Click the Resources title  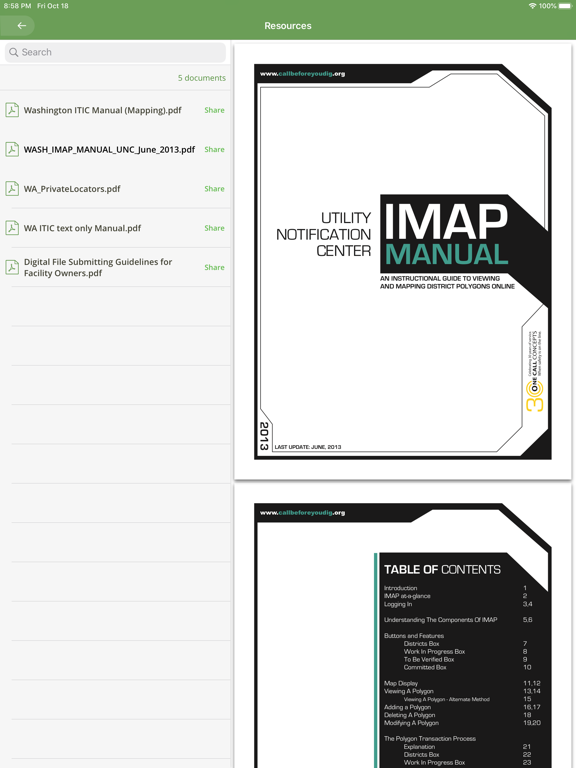pos(288,25)
